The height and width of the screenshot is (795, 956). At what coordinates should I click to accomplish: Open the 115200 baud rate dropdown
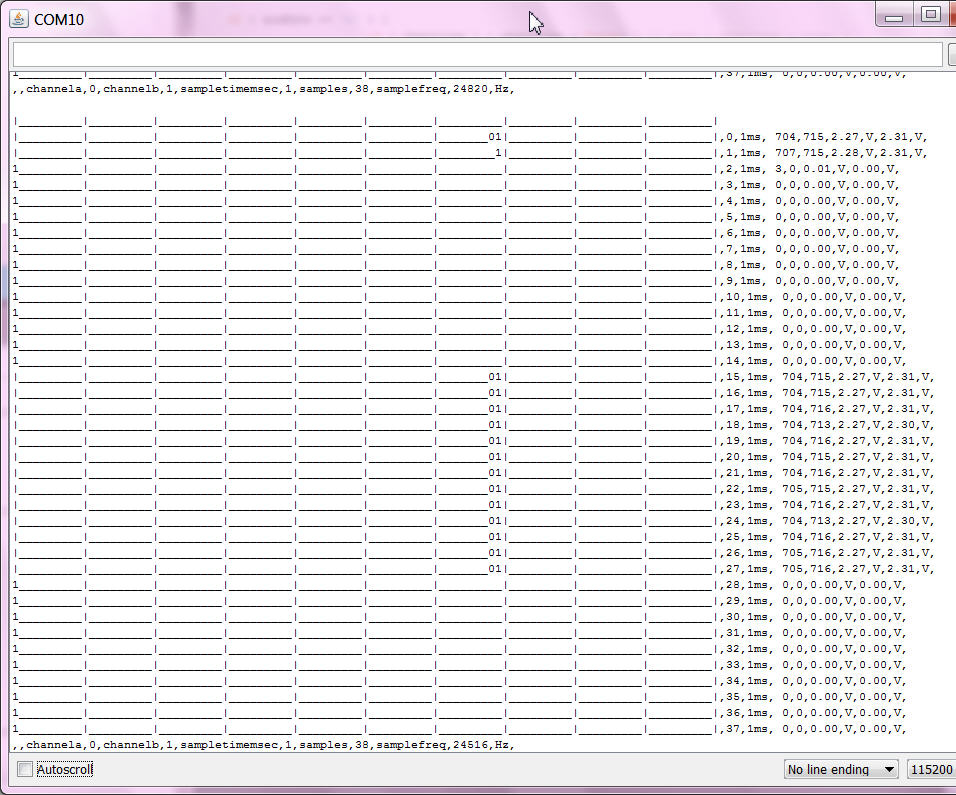(x=930, y=769)
